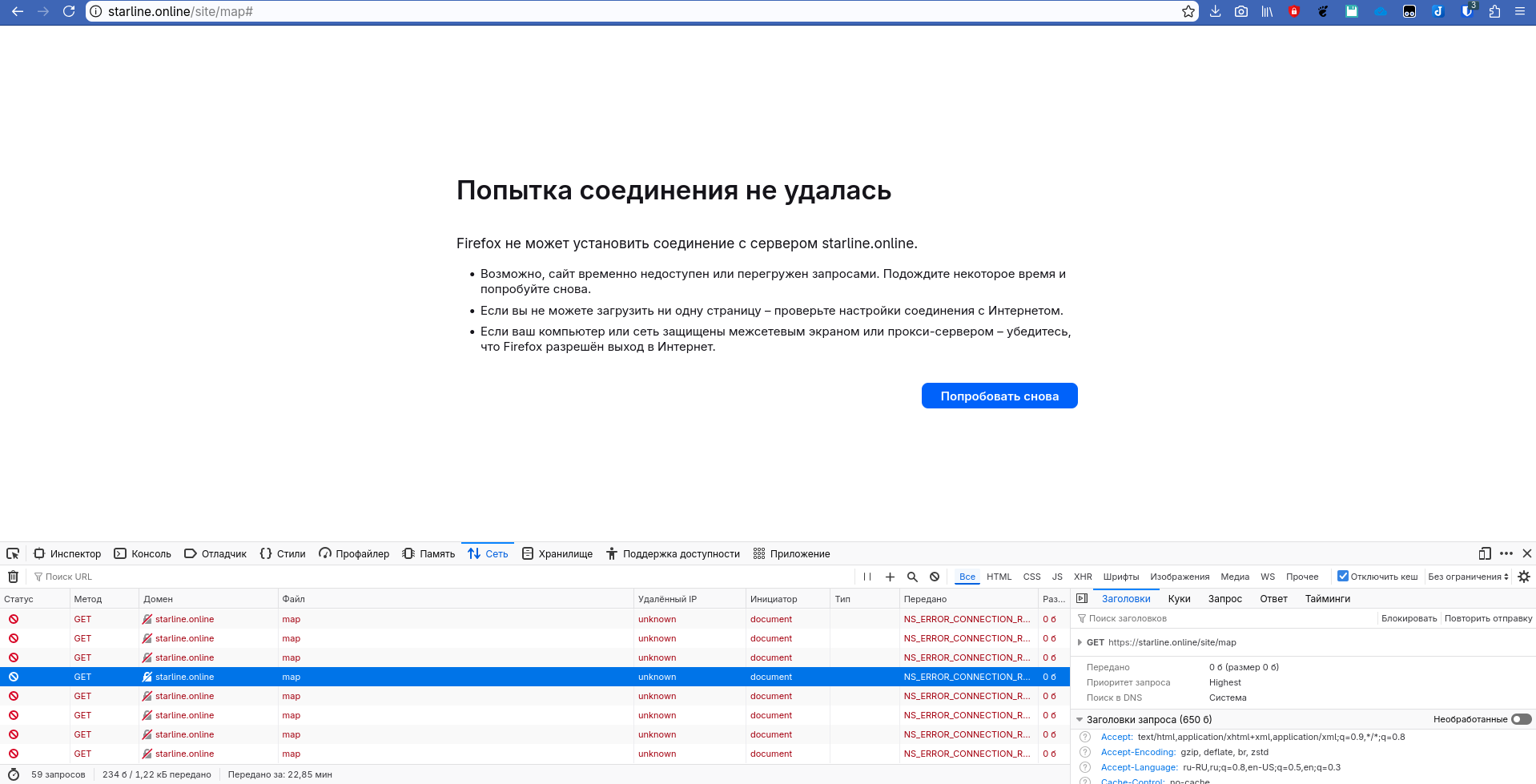
Task: Click the 'Попробовать снова' button
Action: [x=999, y=396]
